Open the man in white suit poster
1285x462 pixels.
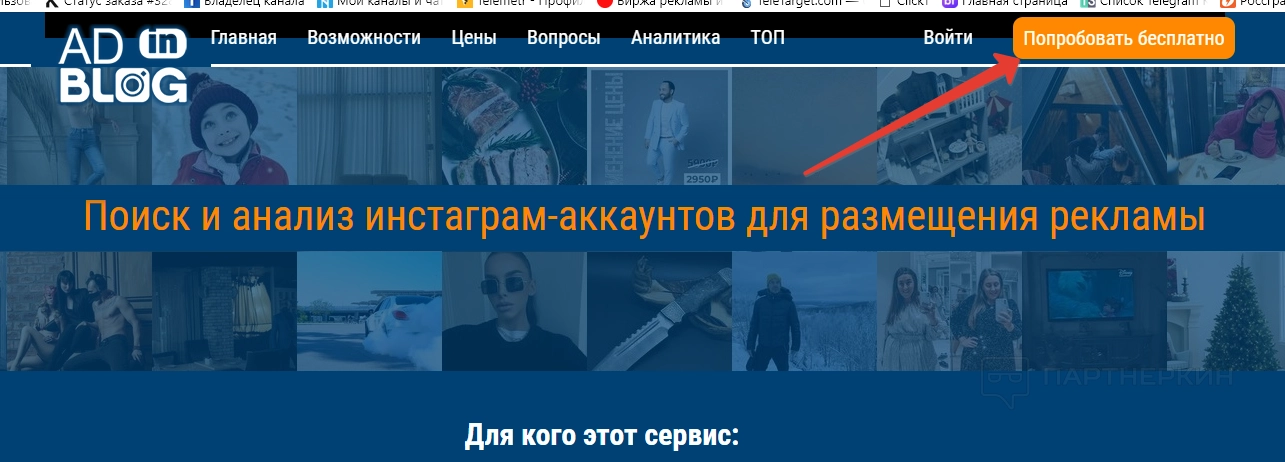click(659, 126)
